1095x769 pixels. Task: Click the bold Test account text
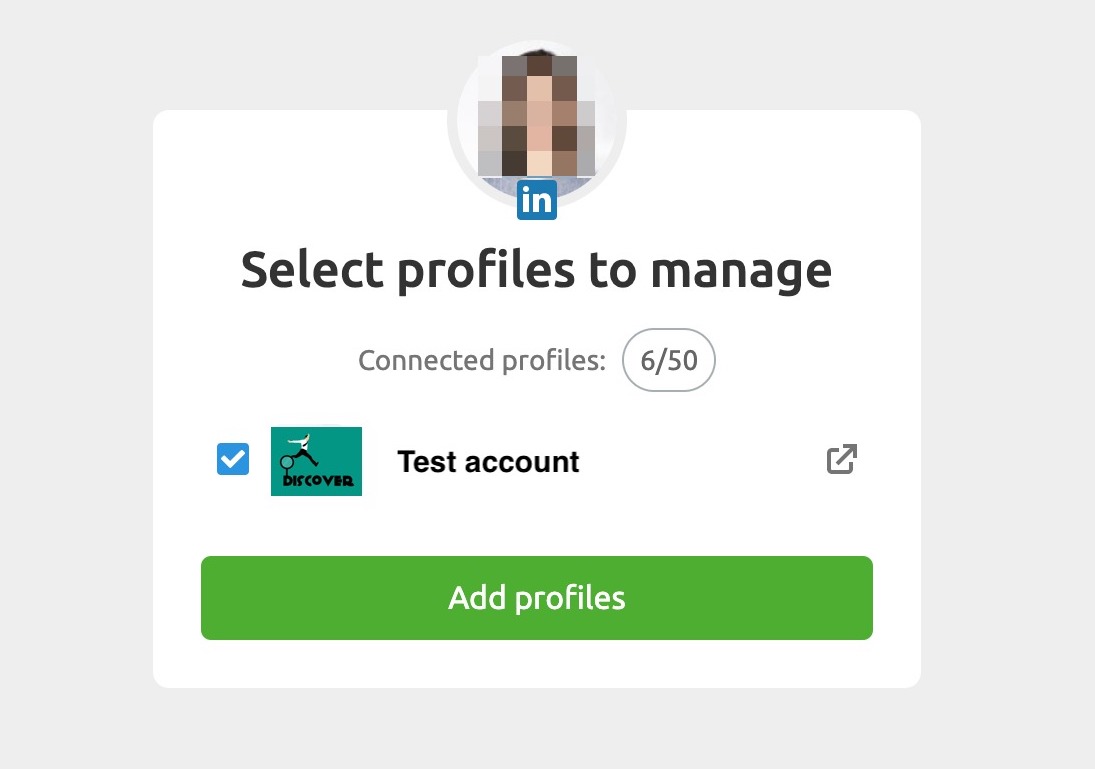(488, 462)
